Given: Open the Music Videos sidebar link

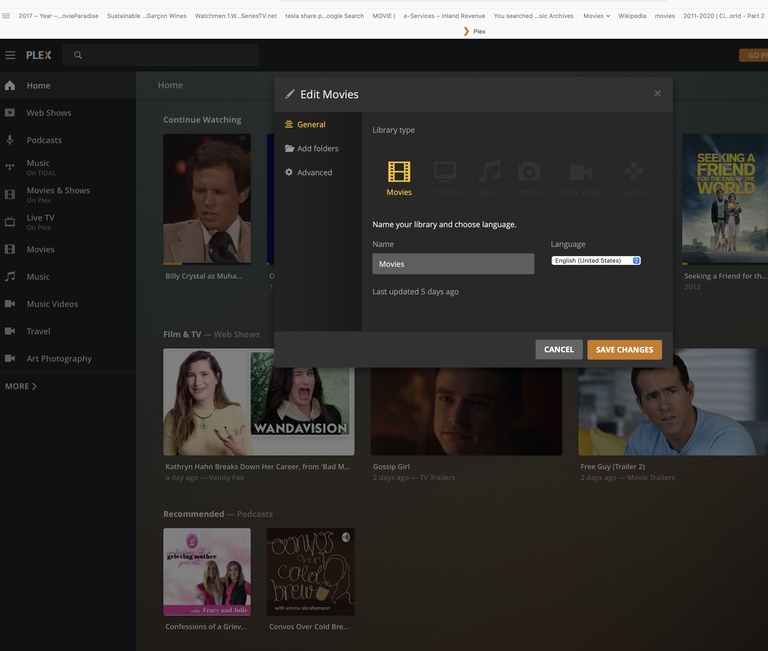Looking at the screenshot, I should 52,304.
